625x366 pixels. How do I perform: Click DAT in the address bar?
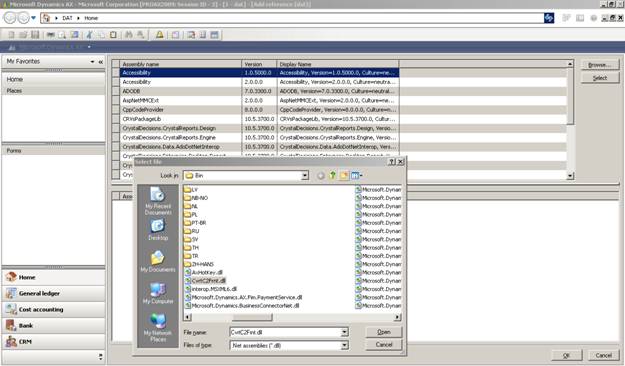tap(67, 18)
